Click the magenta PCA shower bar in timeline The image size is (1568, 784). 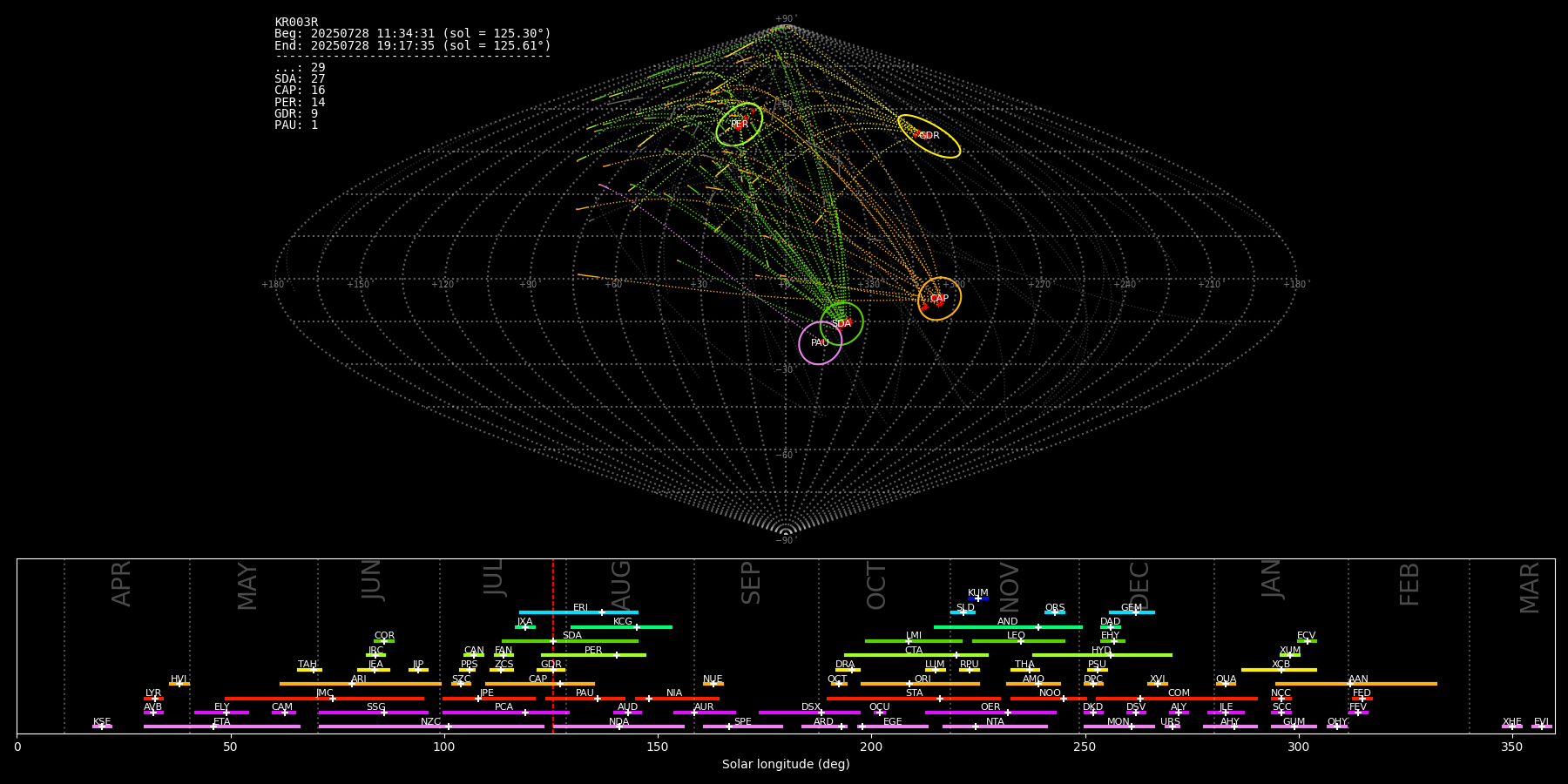pyautogui.click(x=505, y=713)
